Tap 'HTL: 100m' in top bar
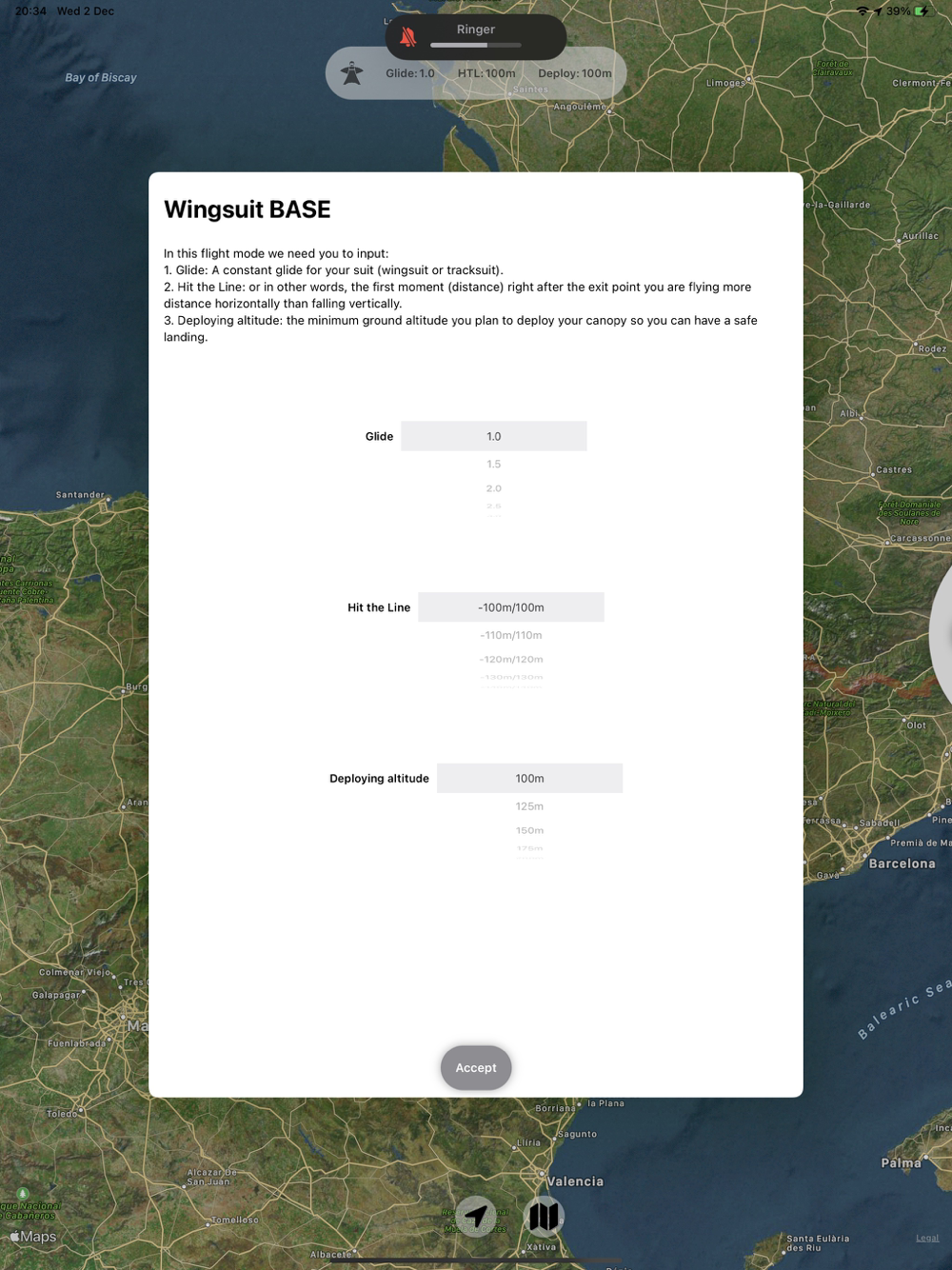 pyautogui.click(x=486, y=73)
